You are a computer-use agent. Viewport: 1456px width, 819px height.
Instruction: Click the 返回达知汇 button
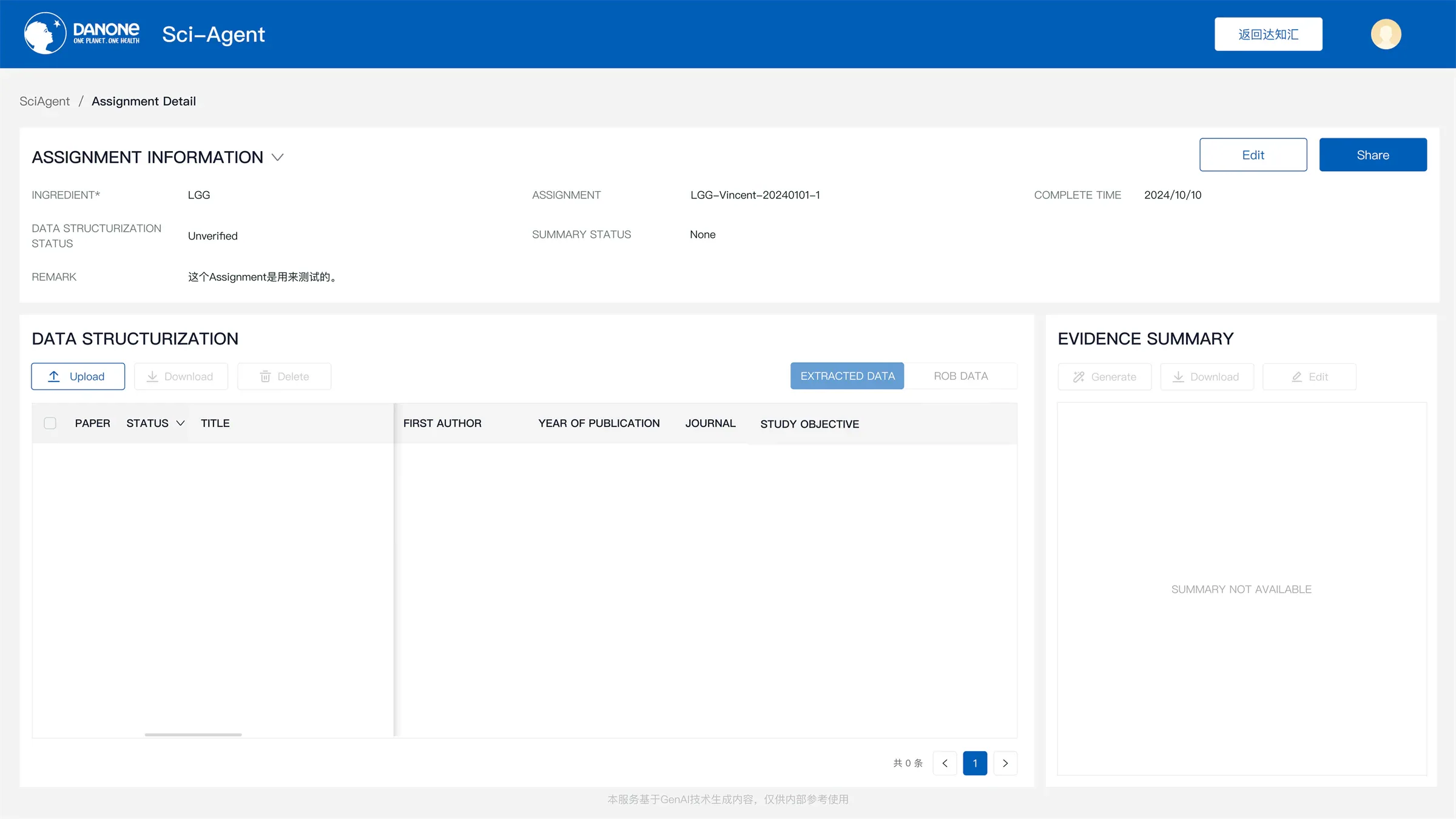coord(1268,34)
